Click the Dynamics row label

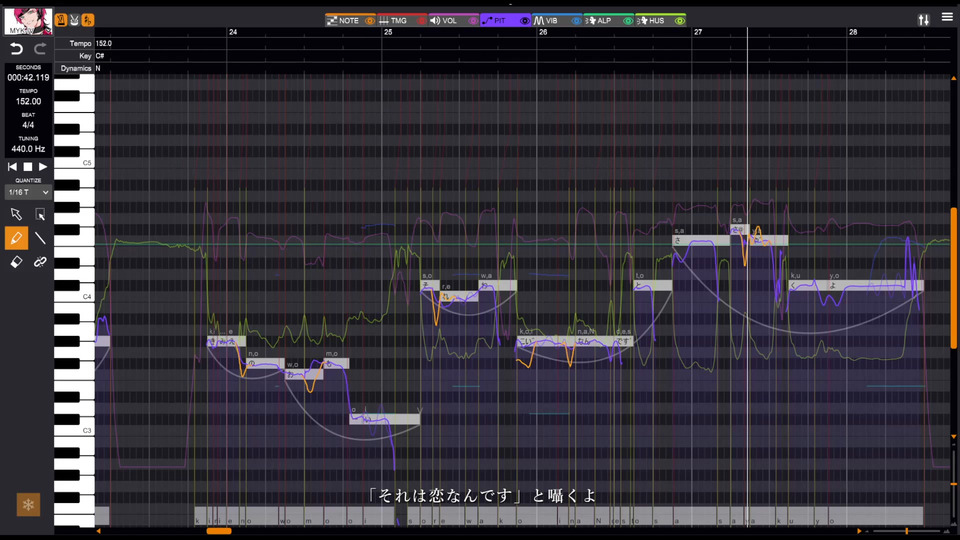coord(76,69)
